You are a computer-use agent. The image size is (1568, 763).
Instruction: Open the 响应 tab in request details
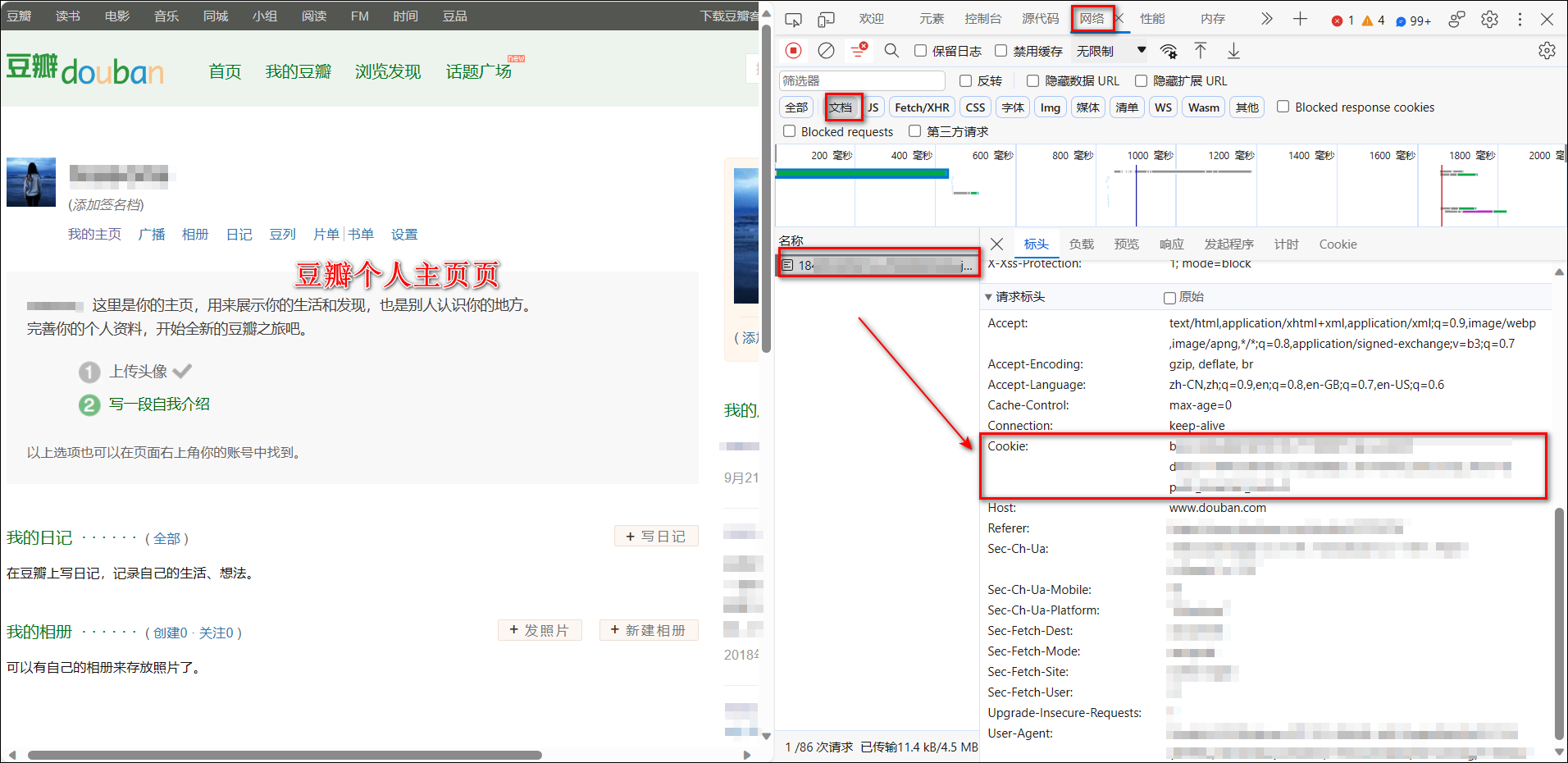tap(1171, 244)
